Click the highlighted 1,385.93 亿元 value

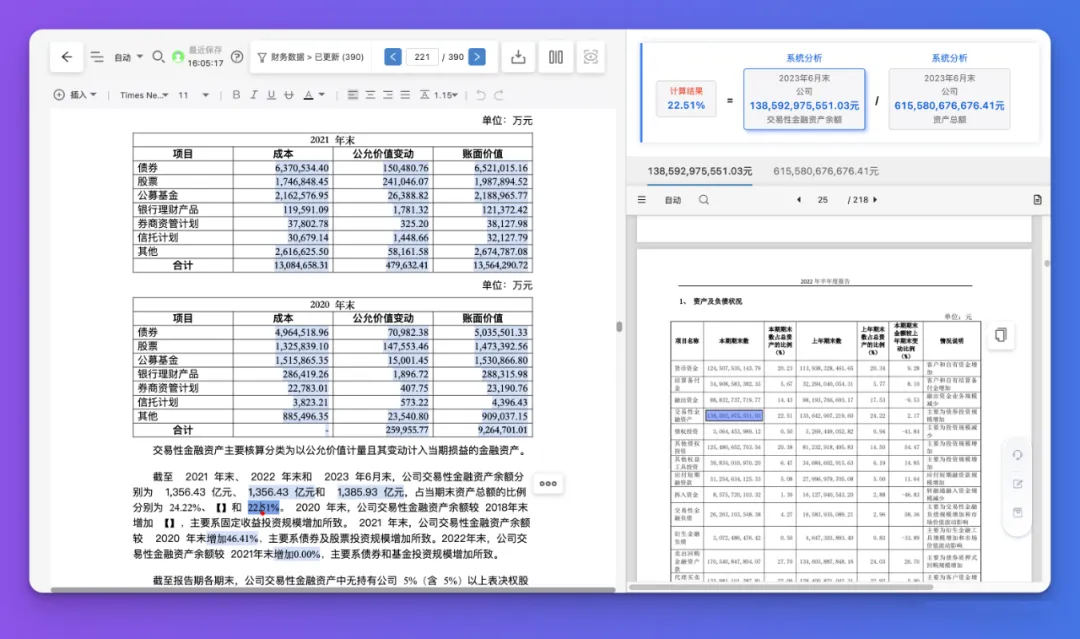tap(371, 492)
